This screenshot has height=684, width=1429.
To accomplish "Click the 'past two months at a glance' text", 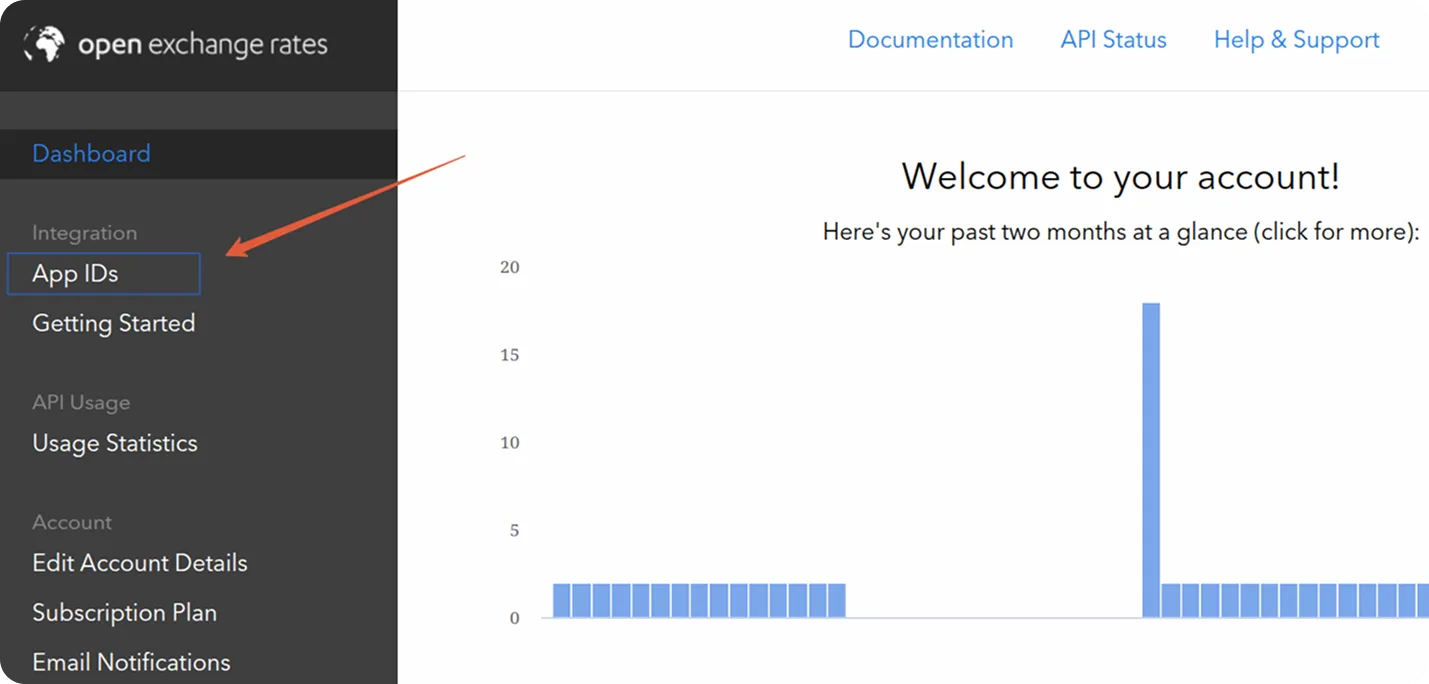I will point(1120,232).
